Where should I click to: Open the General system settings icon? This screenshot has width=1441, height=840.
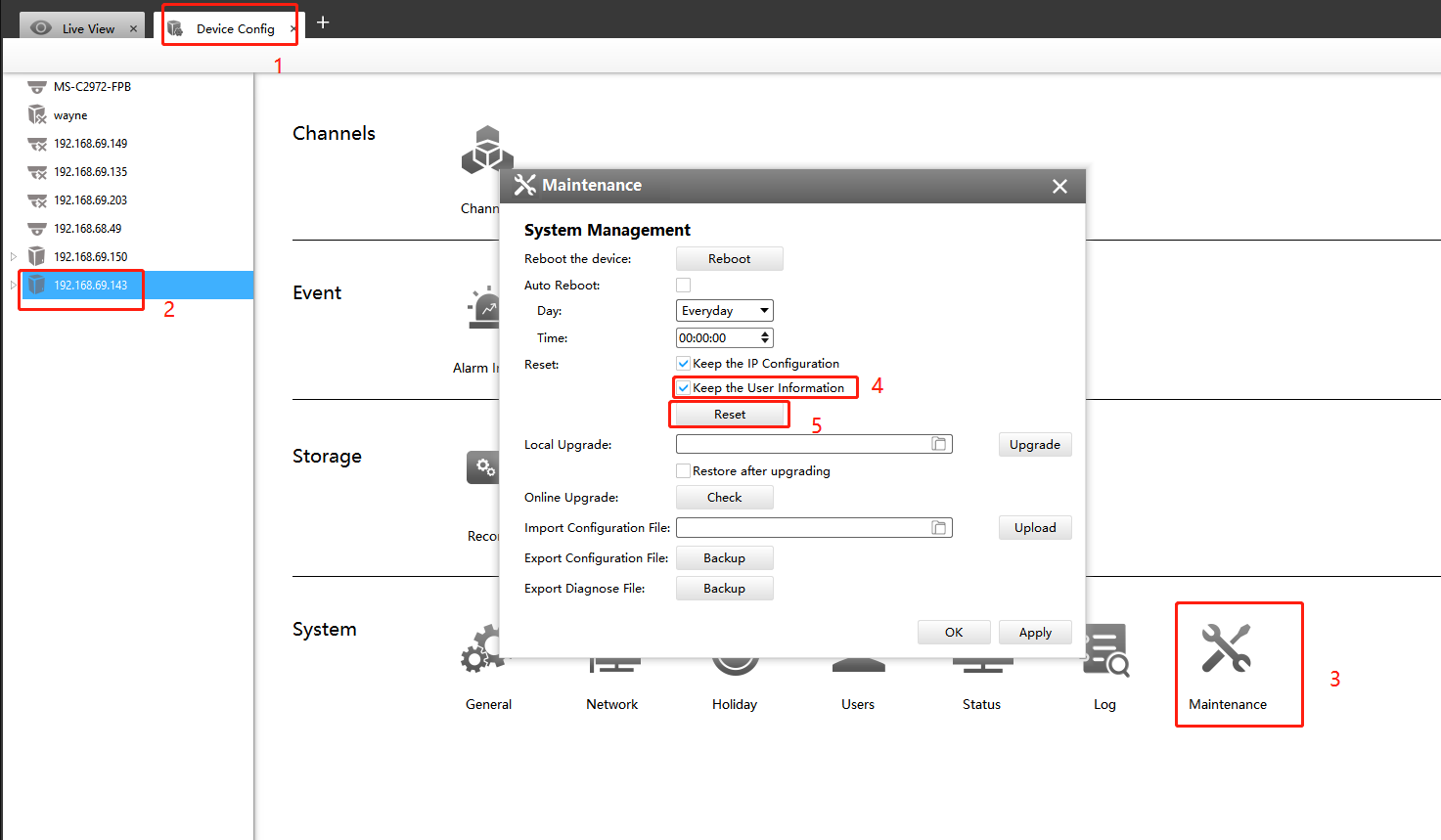tap(480, 648)
